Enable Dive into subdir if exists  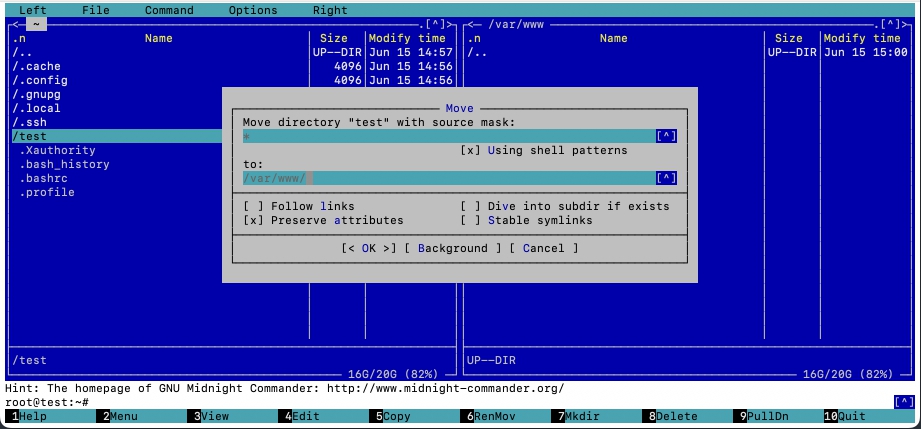point(564,206)
